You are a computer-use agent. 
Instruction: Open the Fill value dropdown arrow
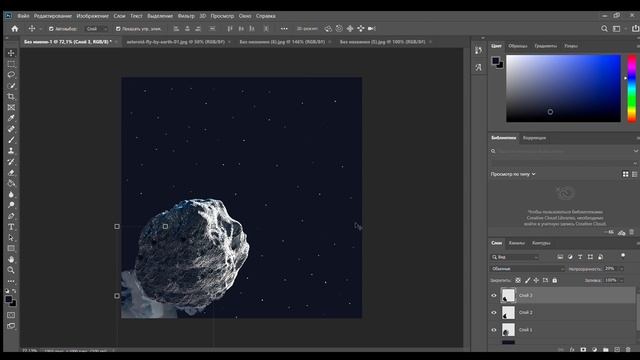(x=621, y=280)
